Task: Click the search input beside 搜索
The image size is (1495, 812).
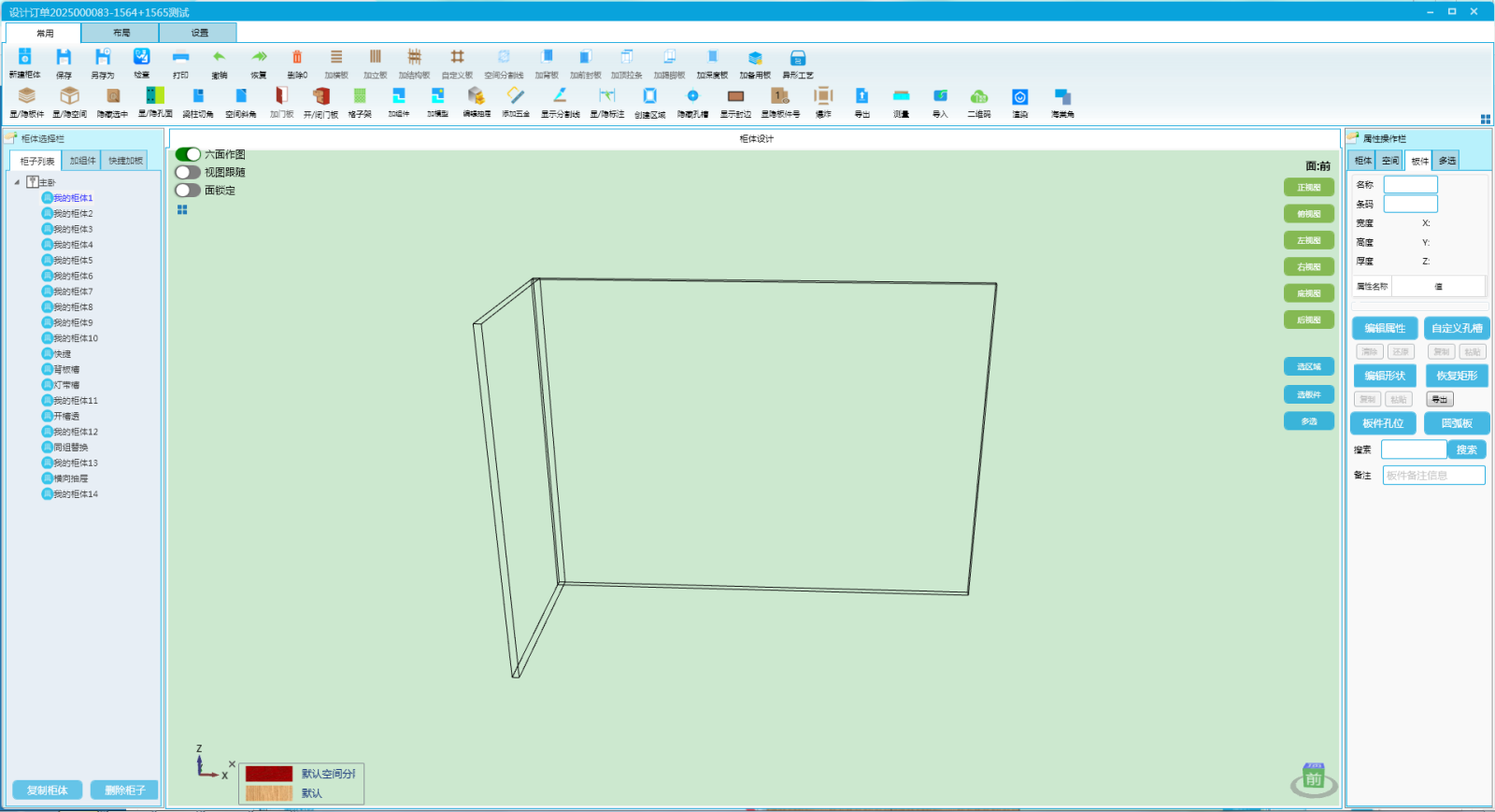Action: pyautogui.click(x=1414, y=449)
